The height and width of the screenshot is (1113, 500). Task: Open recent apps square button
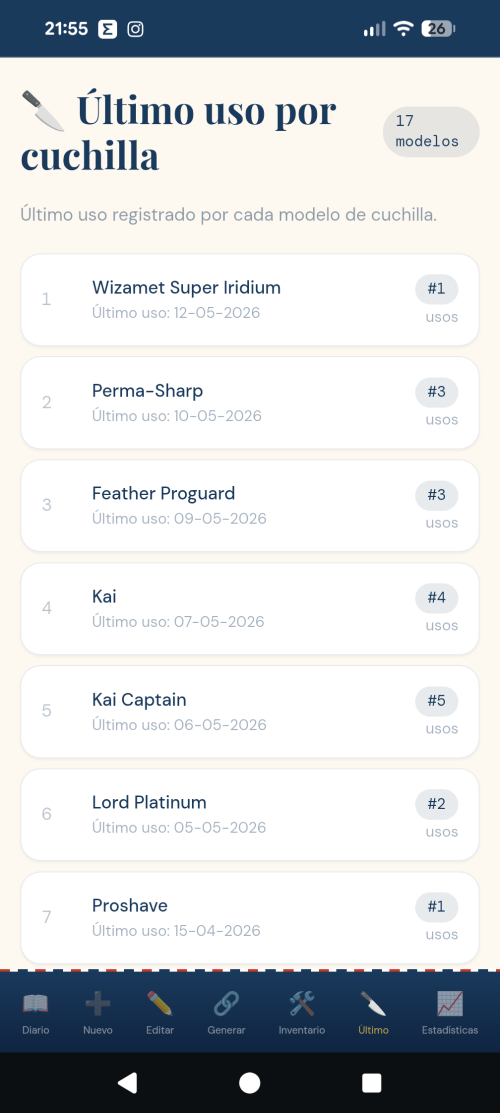(x=371, y=1082)
